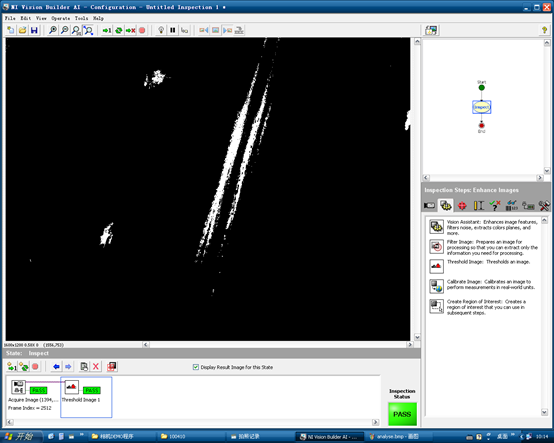Move to previous step with the left blue arrow
Viewport: 554px width, 443px height.
[56, 367]
